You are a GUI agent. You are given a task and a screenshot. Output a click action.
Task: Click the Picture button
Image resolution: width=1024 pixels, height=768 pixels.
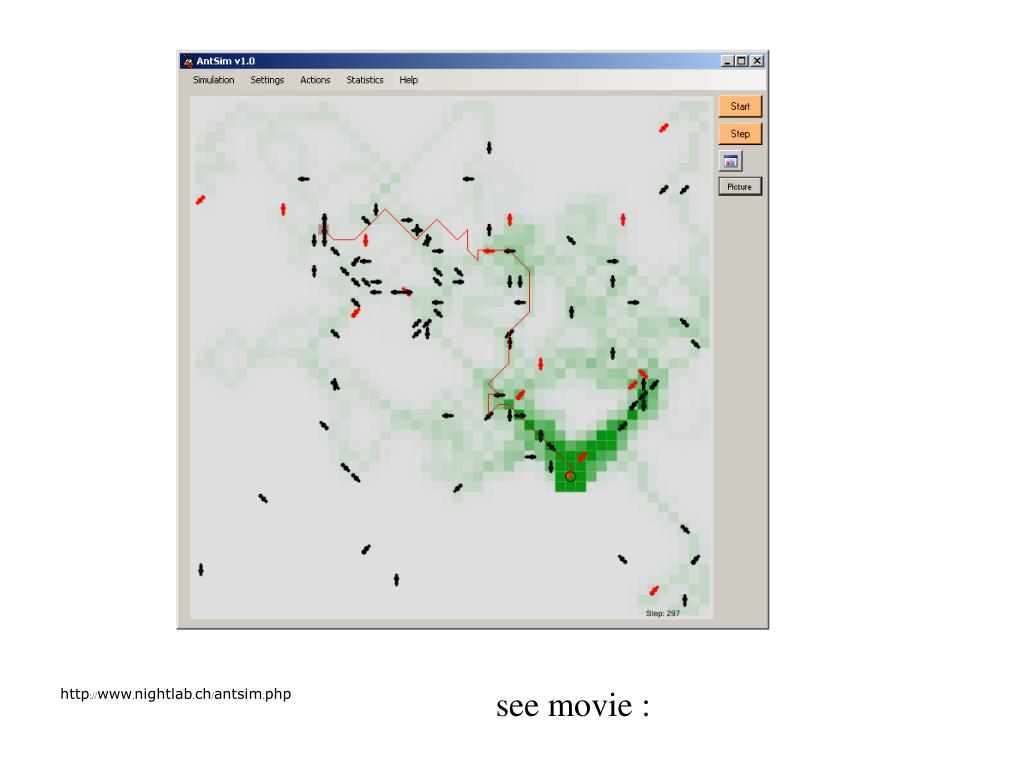pos(740,187)
